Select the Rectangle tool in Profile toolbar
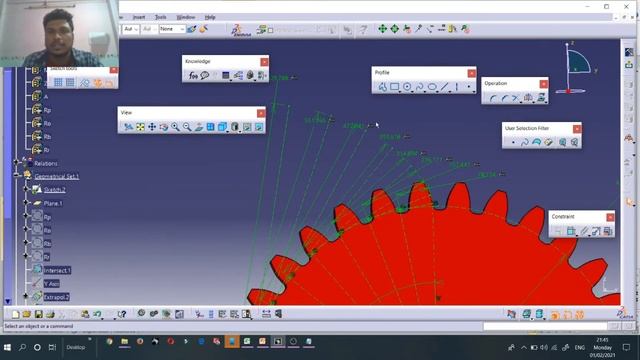640x360 pixels. point(395,87)
